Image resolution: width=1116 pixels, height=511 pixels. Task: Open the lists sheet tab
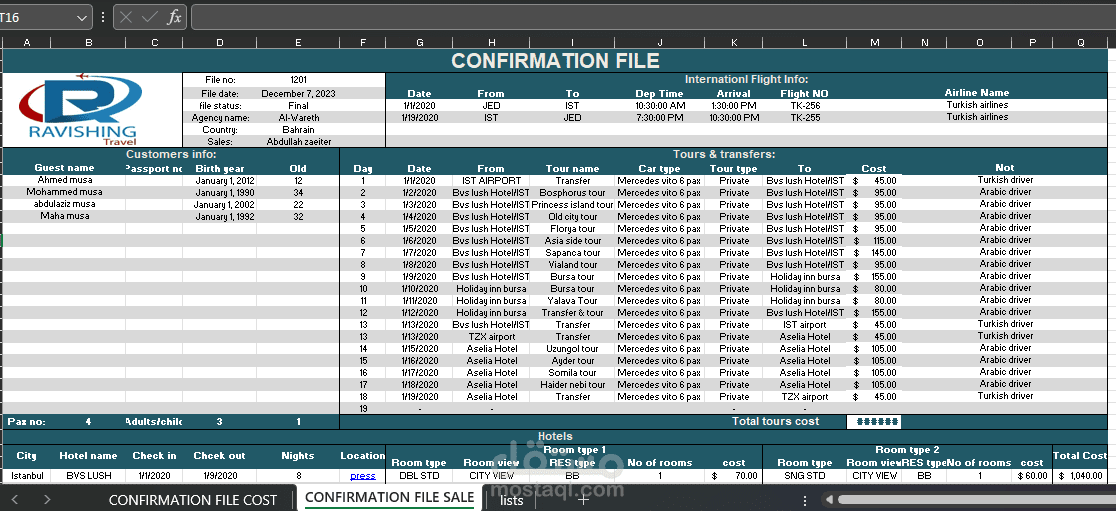tap(512, 500)
